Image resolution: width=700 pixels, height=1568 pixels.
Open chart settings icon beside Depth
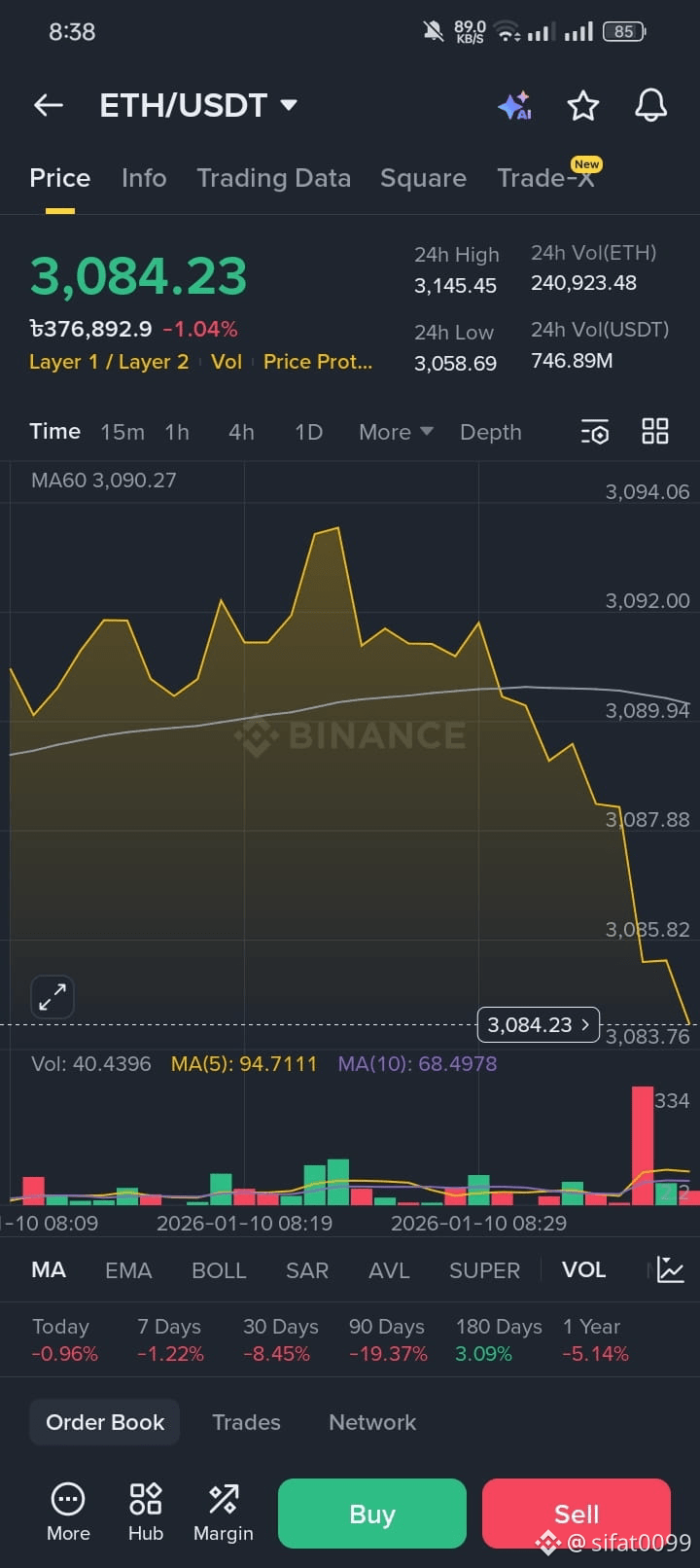click(594, 432)
